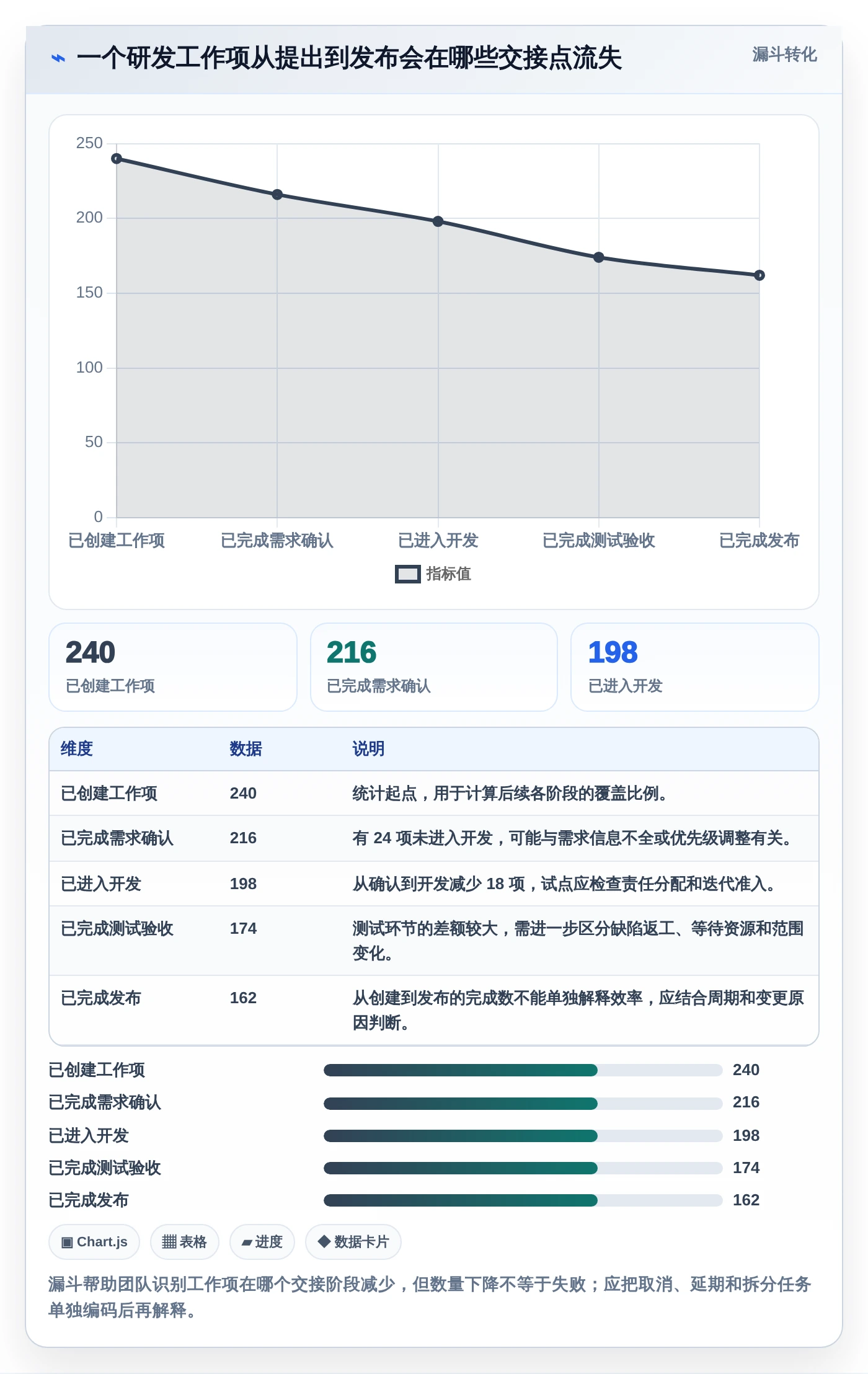
Task: Select the chart point for 已完成发布
Action: 759,275
